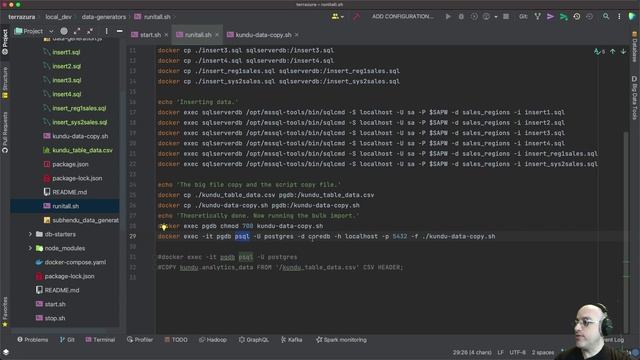Expand the node_modules folder
Image resolution: width=640 pixels, height=360 pixels.
tap(30, 248)
